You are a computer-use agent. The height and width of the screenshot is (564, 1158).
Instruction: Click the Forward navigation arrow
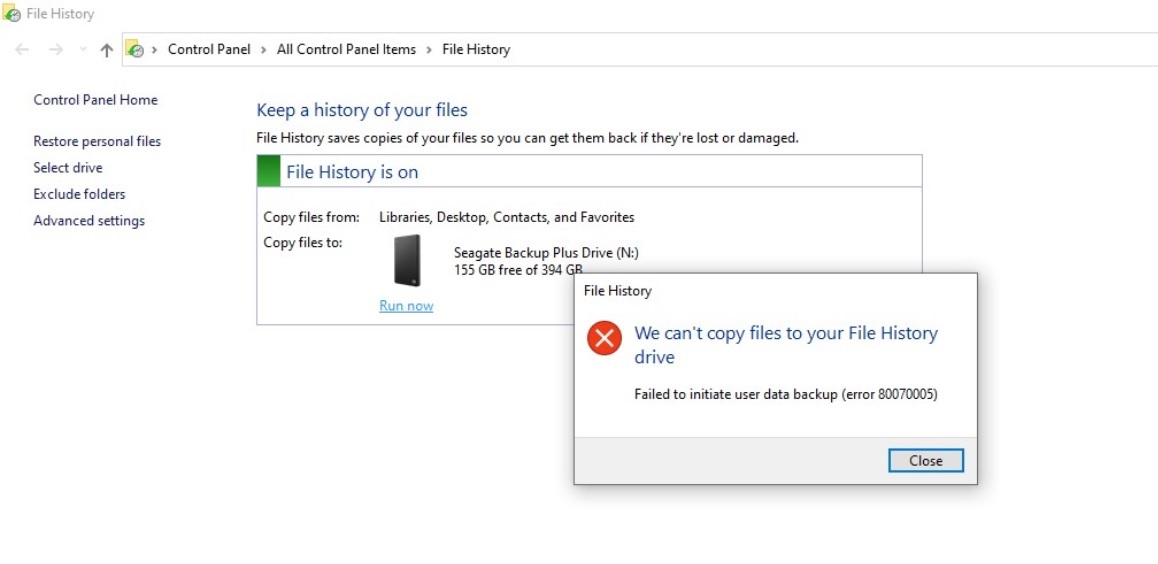click(56, 50)
